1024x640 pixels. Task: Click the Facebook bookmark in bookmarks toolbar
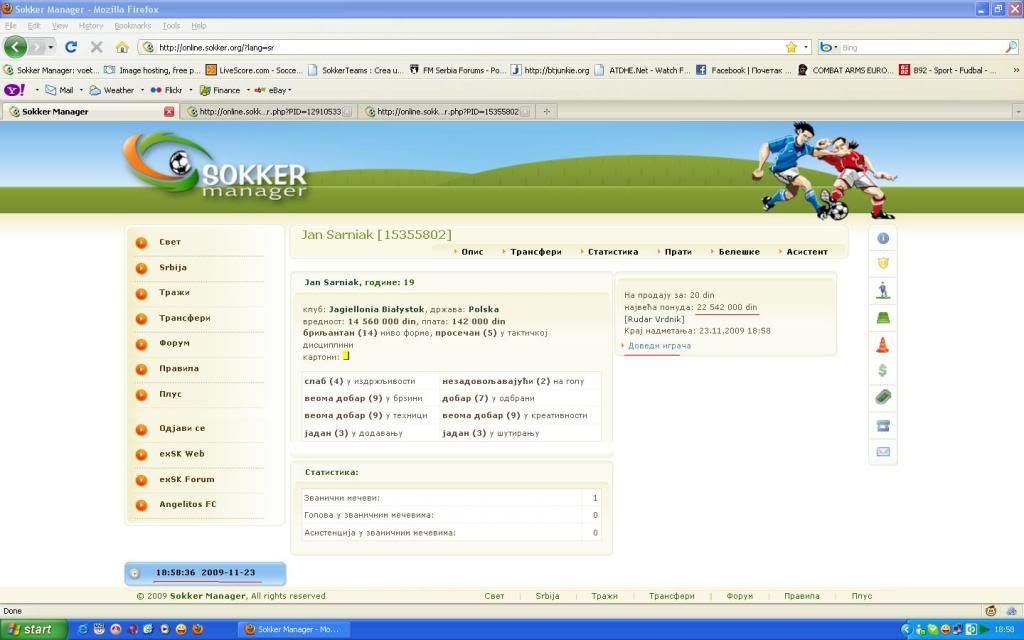pos(744,70)
